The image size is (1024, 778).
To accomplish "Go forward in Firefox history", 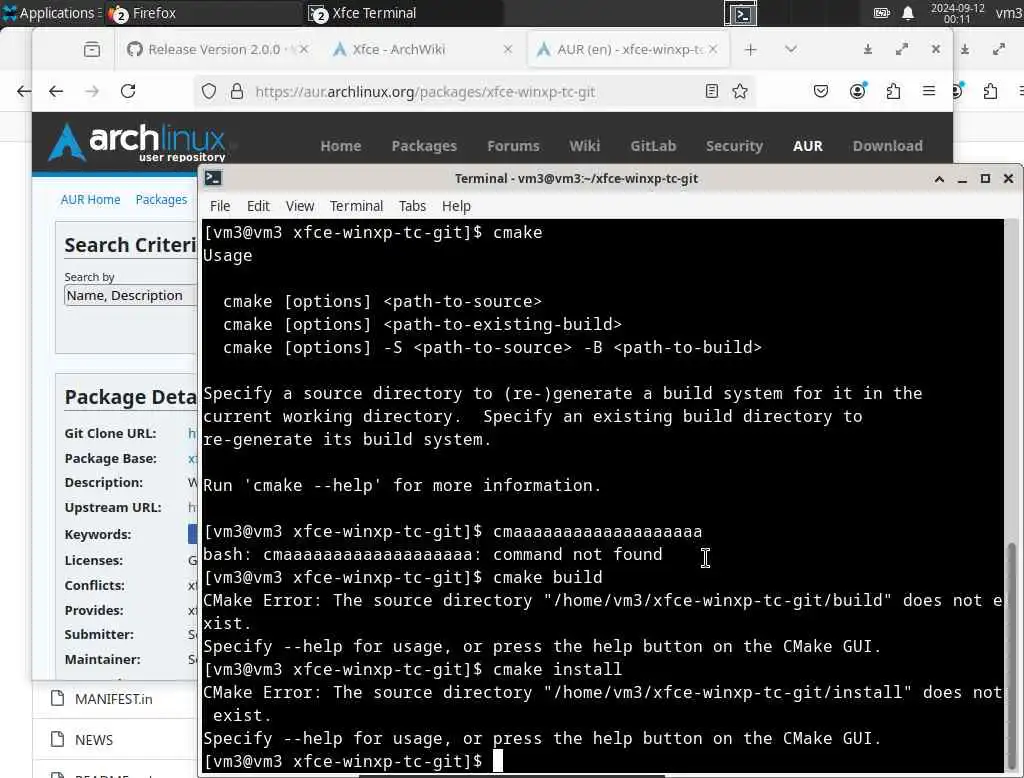I will coord(92,91).
